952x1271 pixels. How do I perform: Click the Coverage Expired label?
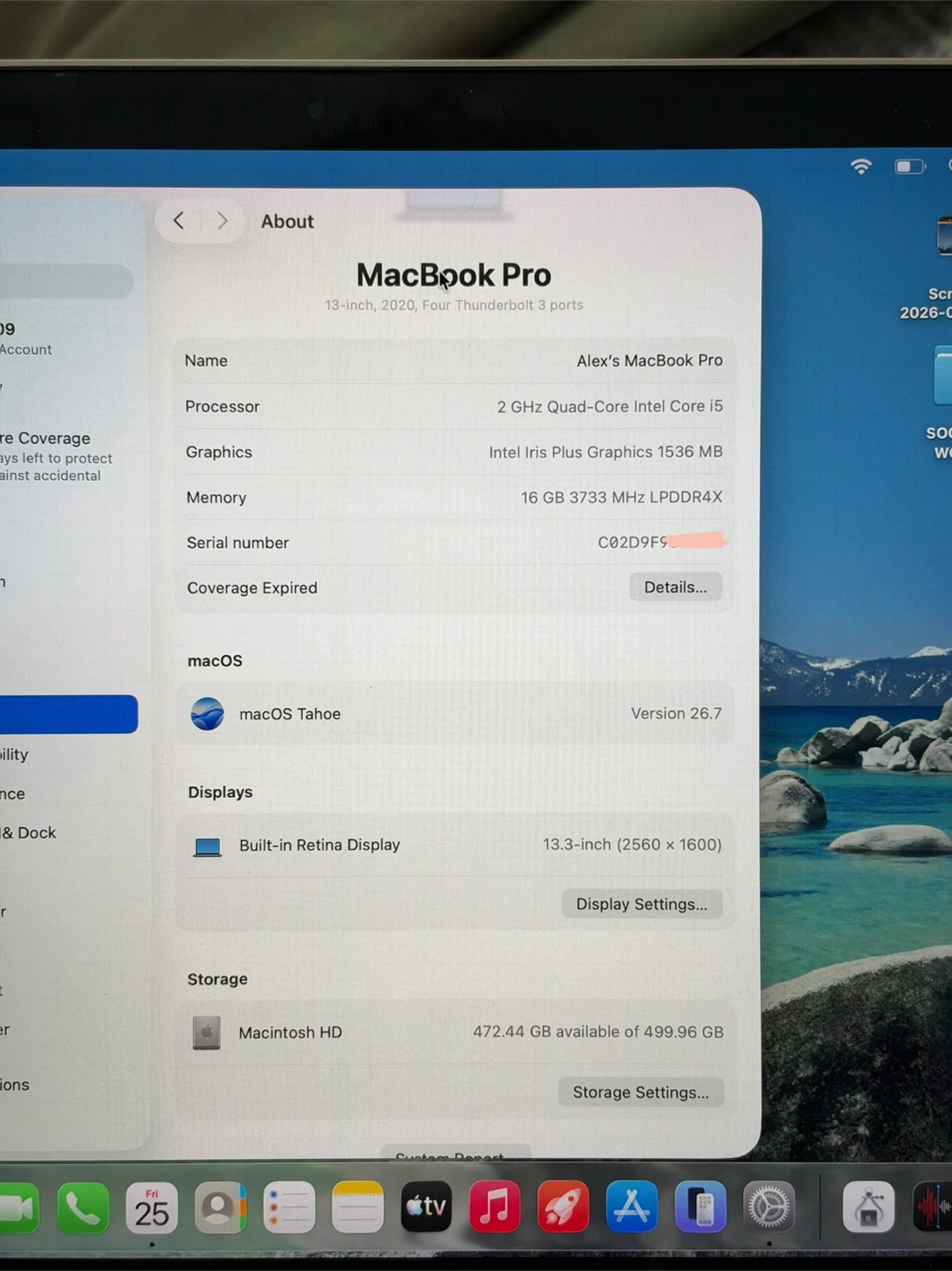[252, 588]
